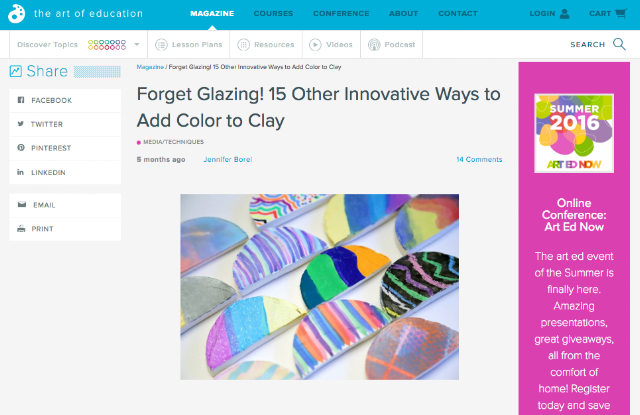Jump to the 14 Comments link
The image size is (640, 415).
click(x=479, y=160)
